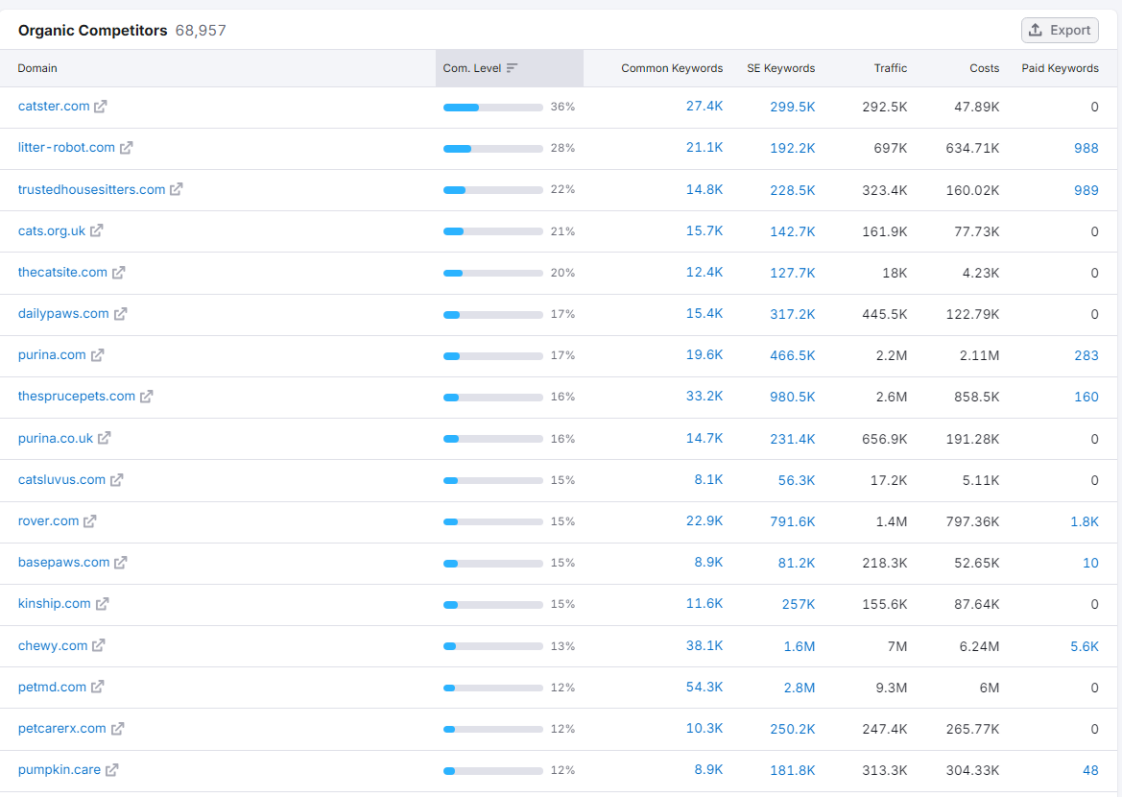Open external link icon beside dailypaws.com
This screenshot has height=797, width=1122.
pos(120,314)
